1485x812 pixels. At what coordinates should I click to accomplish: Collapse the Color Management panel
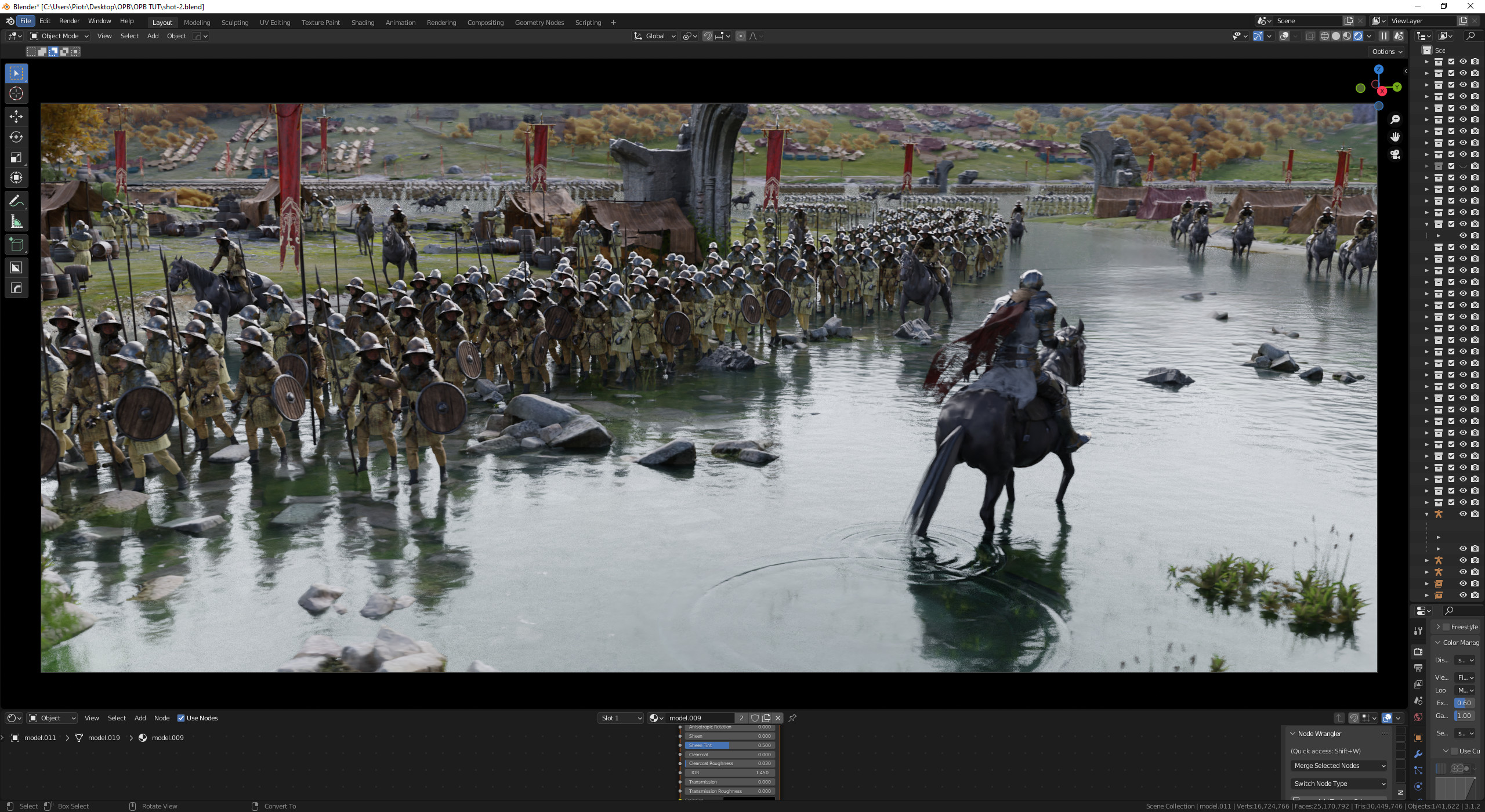click(x=1438, y=643)
